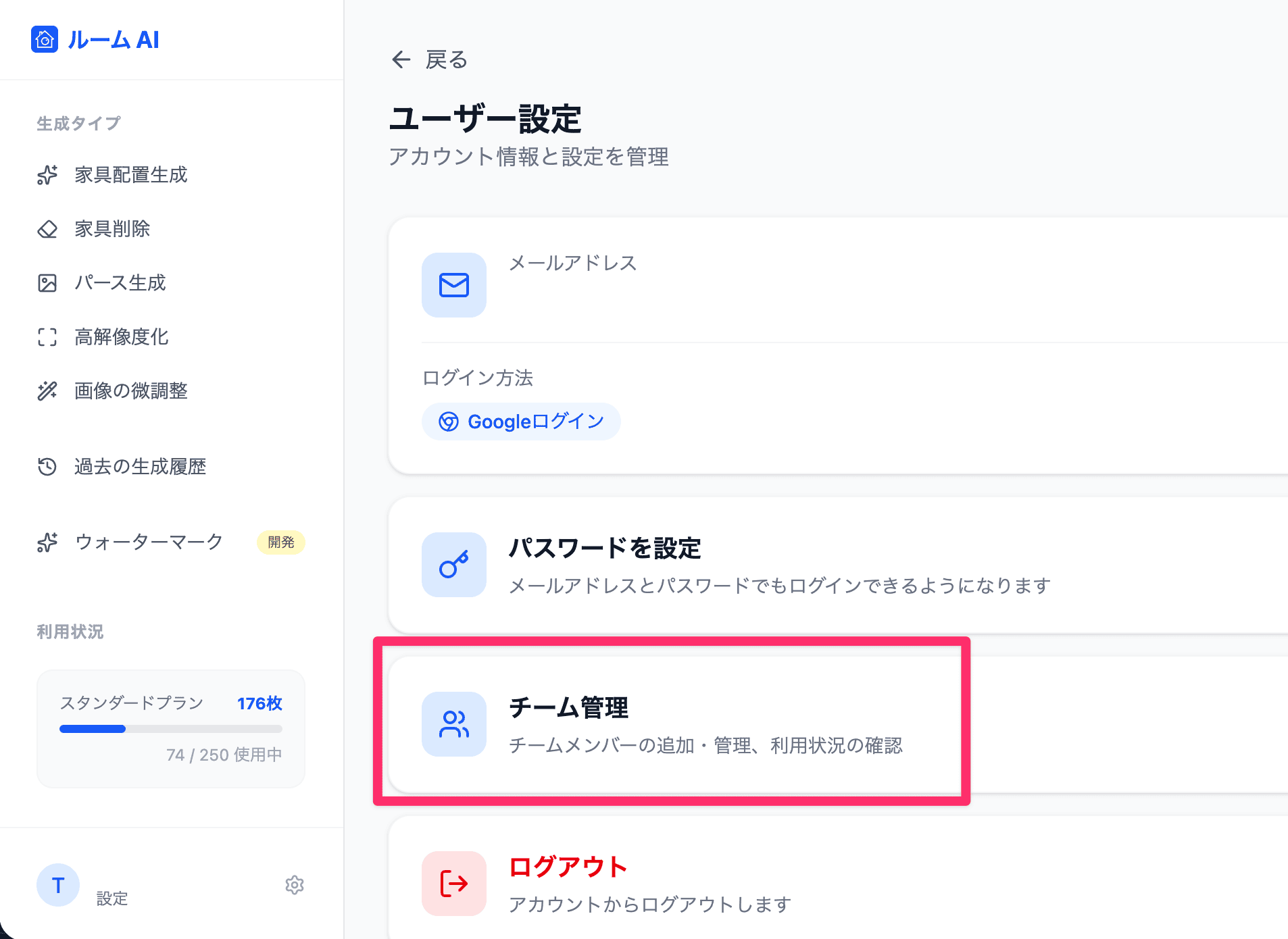Click the red logout icon
Image resolution: width=1288 pixels, height=939 pixels.
tap(454, 884)
